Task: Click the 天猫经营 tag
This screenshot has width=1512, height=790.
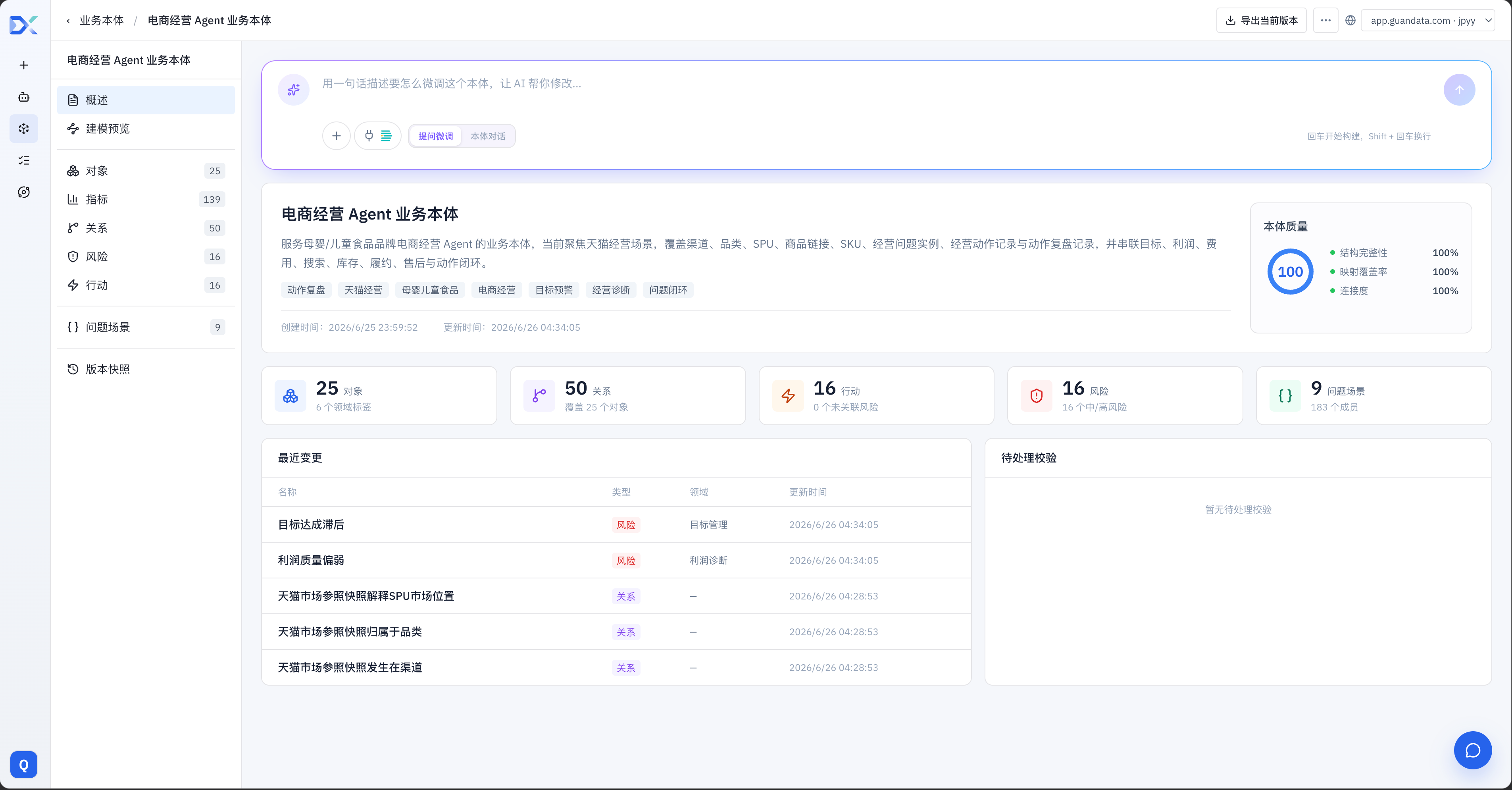Action: pyautogui.click(x=363, y=290)
